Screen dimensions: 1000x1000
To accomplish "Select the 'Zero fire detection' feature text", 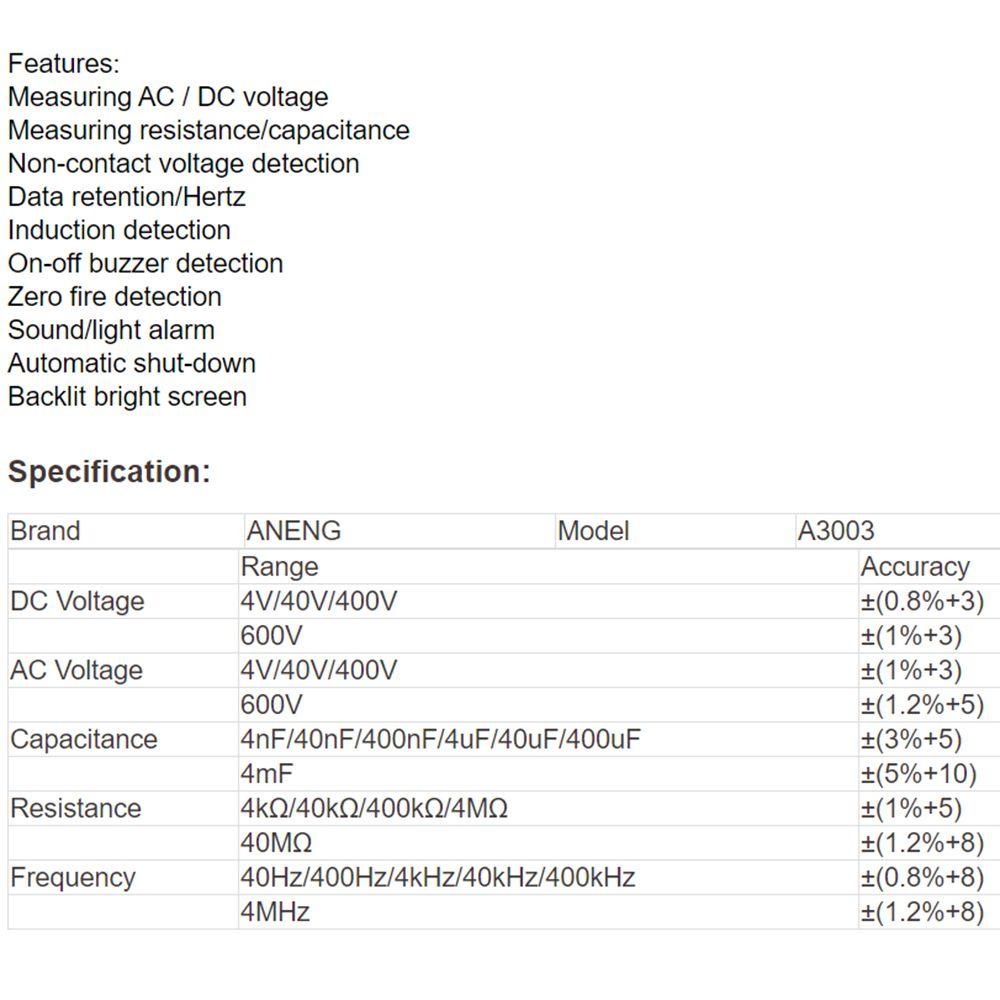I will click(x=114, y=296).
